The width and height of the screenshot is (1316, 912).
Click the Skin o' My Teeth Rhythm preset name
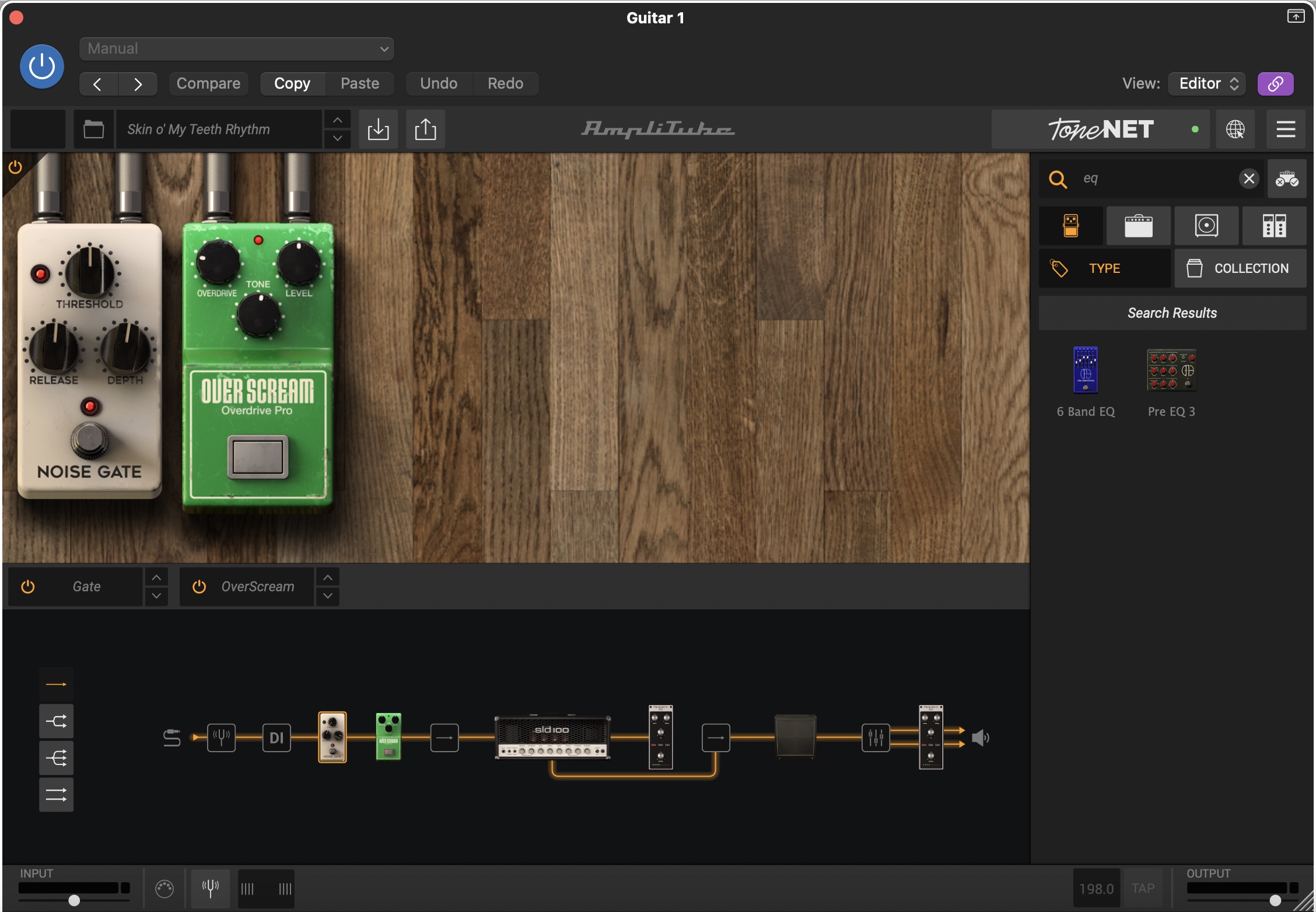[219, 129]
